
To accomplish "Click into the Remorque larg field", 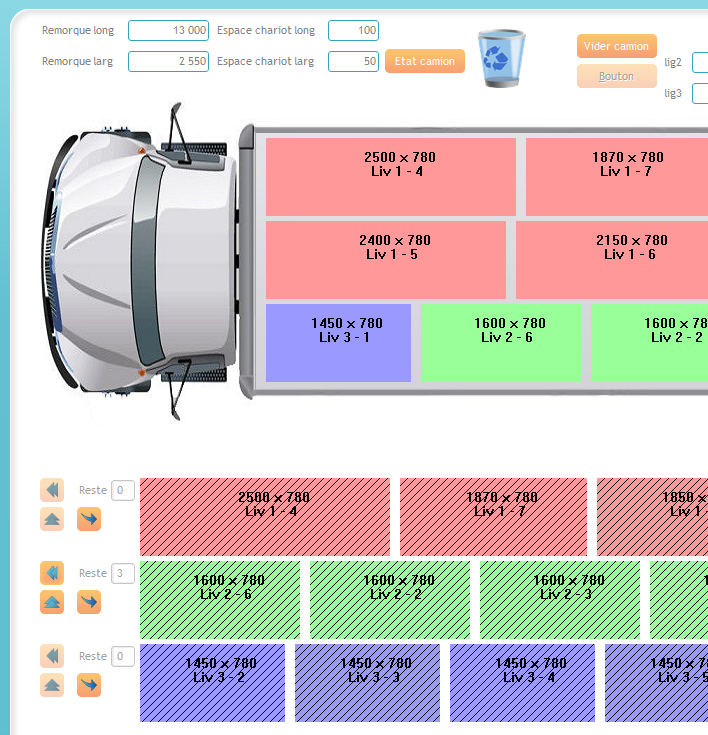I will click(168, 62).
